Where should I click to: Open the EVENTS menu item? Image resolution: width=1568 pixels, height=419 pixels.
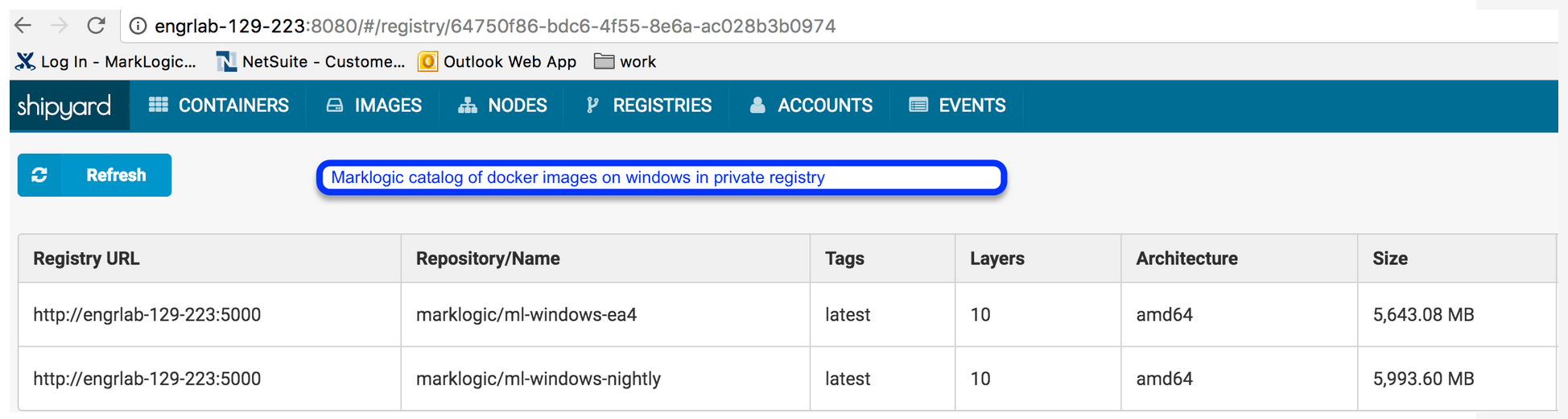(972, 106)
